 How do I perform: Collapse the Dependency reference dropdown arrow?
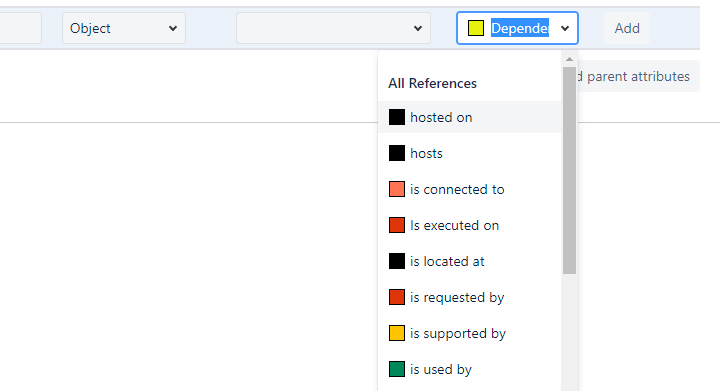coord(565,28)
